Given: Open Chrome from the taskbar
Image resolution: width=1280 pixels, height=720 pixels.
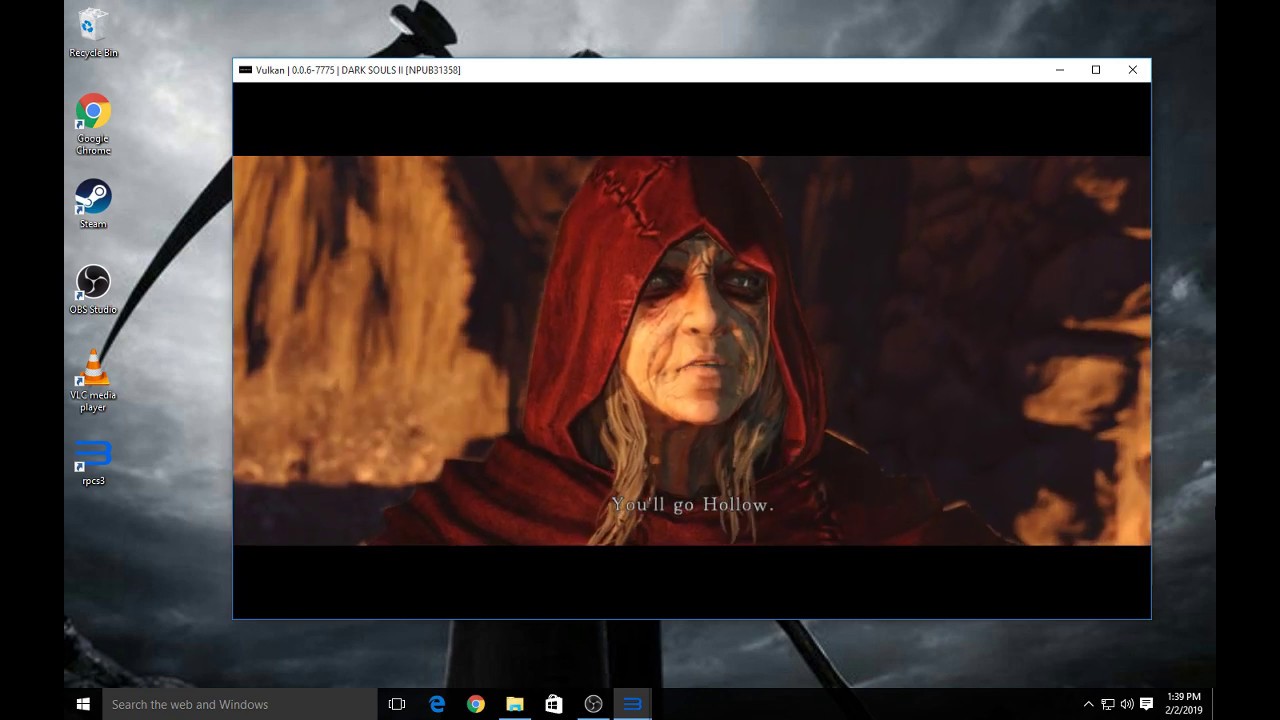Looking at the screenshot, I should [476, 704].
